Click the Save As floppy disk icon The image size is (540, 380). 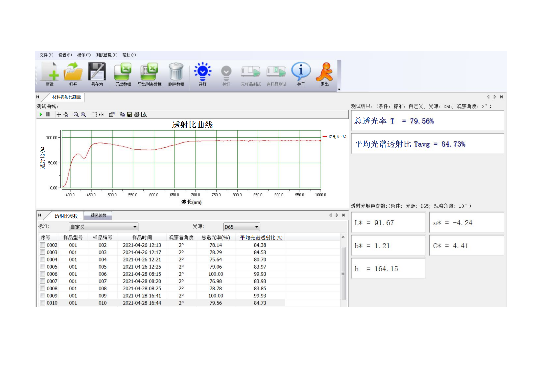click(97, 71)
